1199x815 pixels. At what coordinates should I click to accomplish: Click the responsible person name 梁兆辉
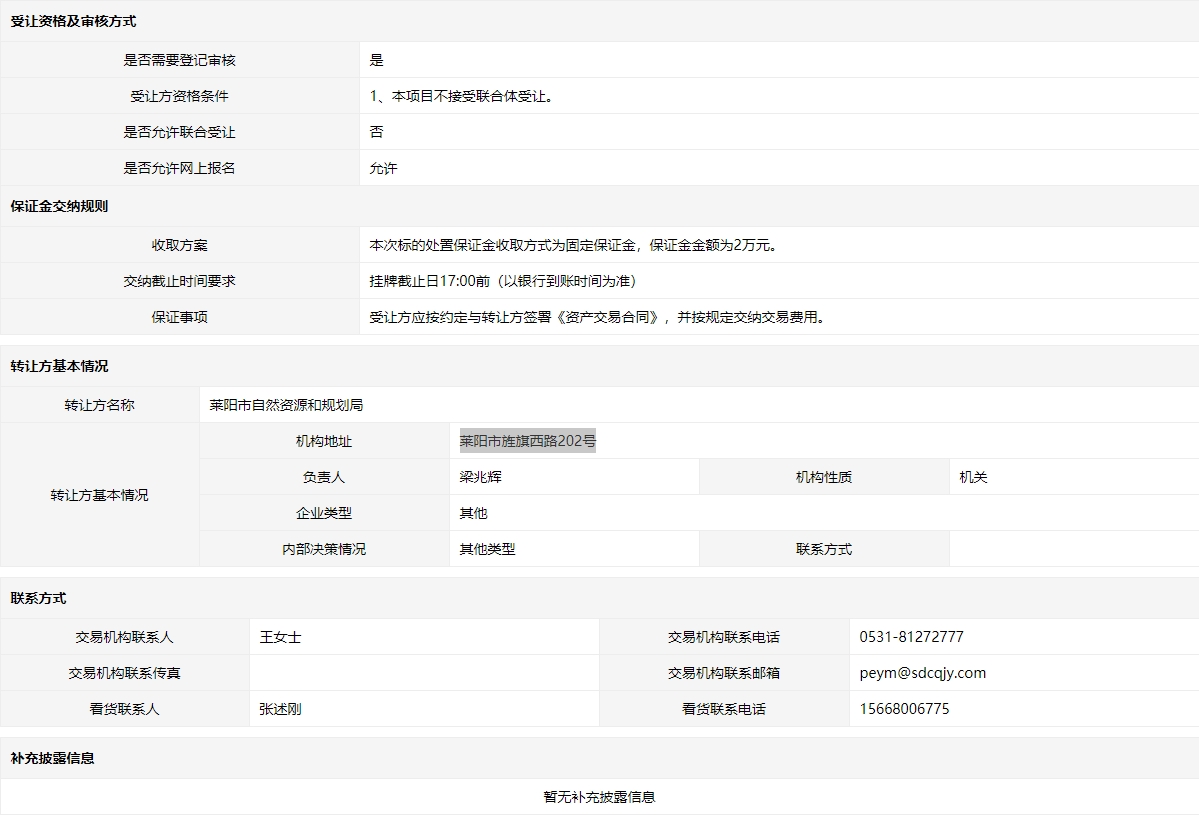(480, 477)
